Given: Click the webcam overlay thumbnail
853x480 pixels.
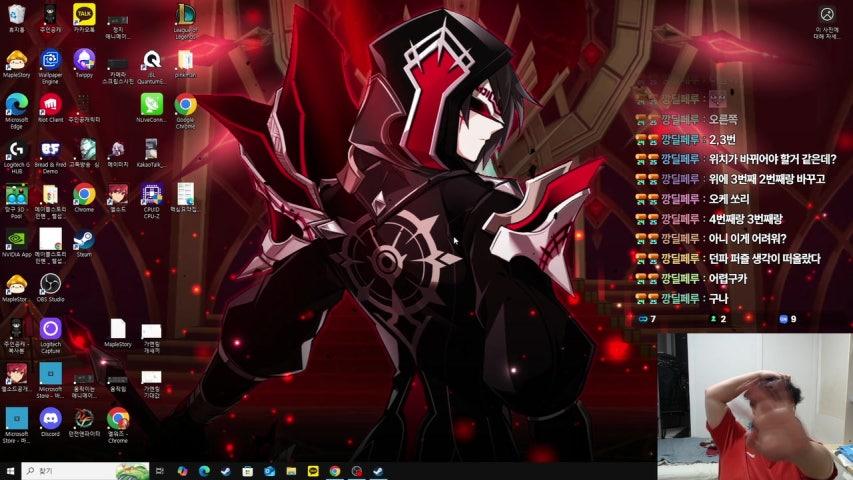Looking at the screenshot, I should click(x=755, y=407).
